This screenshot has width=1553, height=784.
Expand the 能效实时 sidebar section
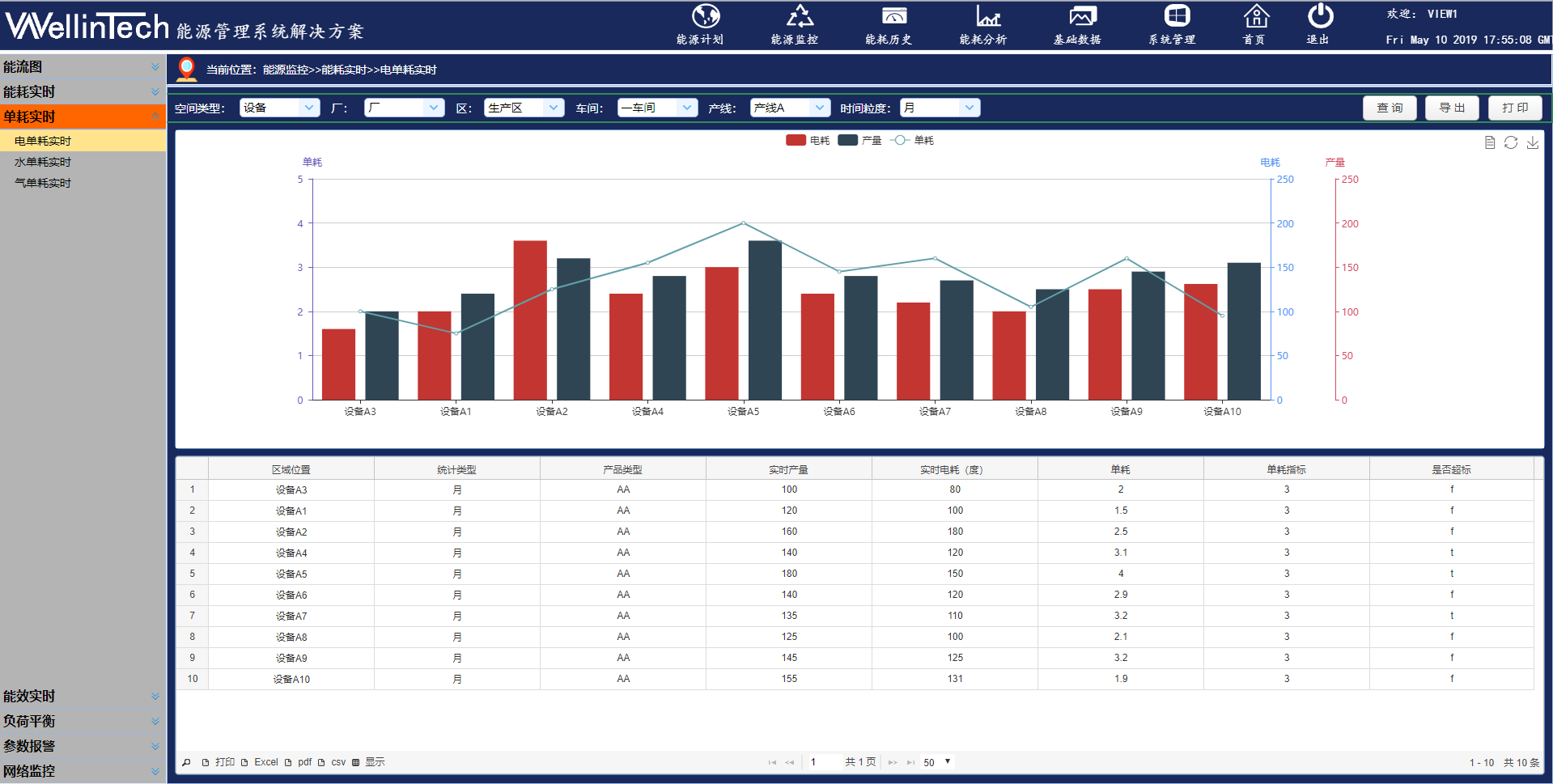[83, 697]
